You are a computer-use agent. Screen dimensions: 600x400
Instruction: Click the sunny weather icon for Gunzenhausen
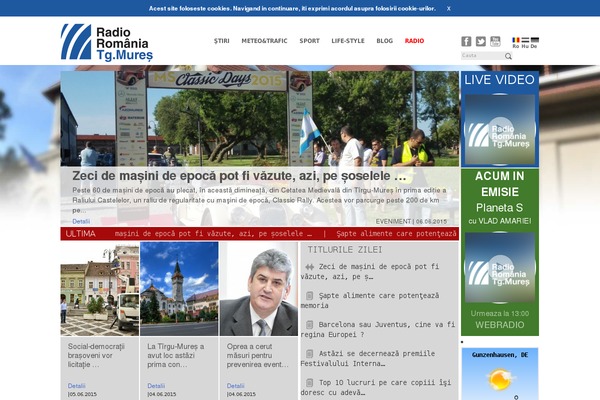point(500,379)
